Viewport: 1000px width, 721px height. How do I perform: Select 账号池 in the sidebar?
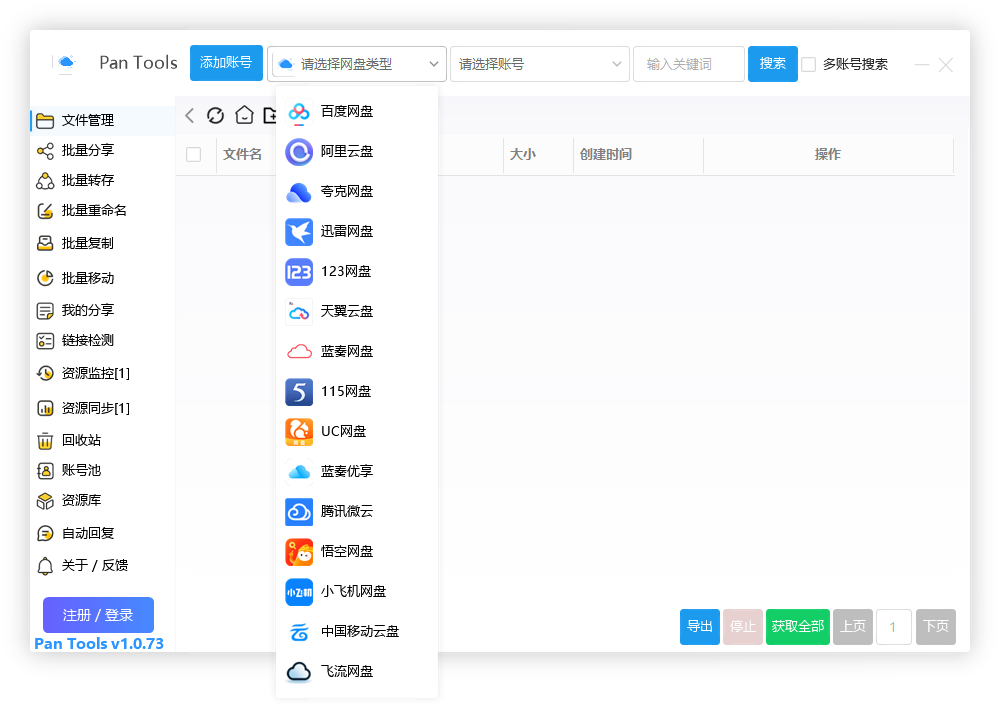pos(74,470)
